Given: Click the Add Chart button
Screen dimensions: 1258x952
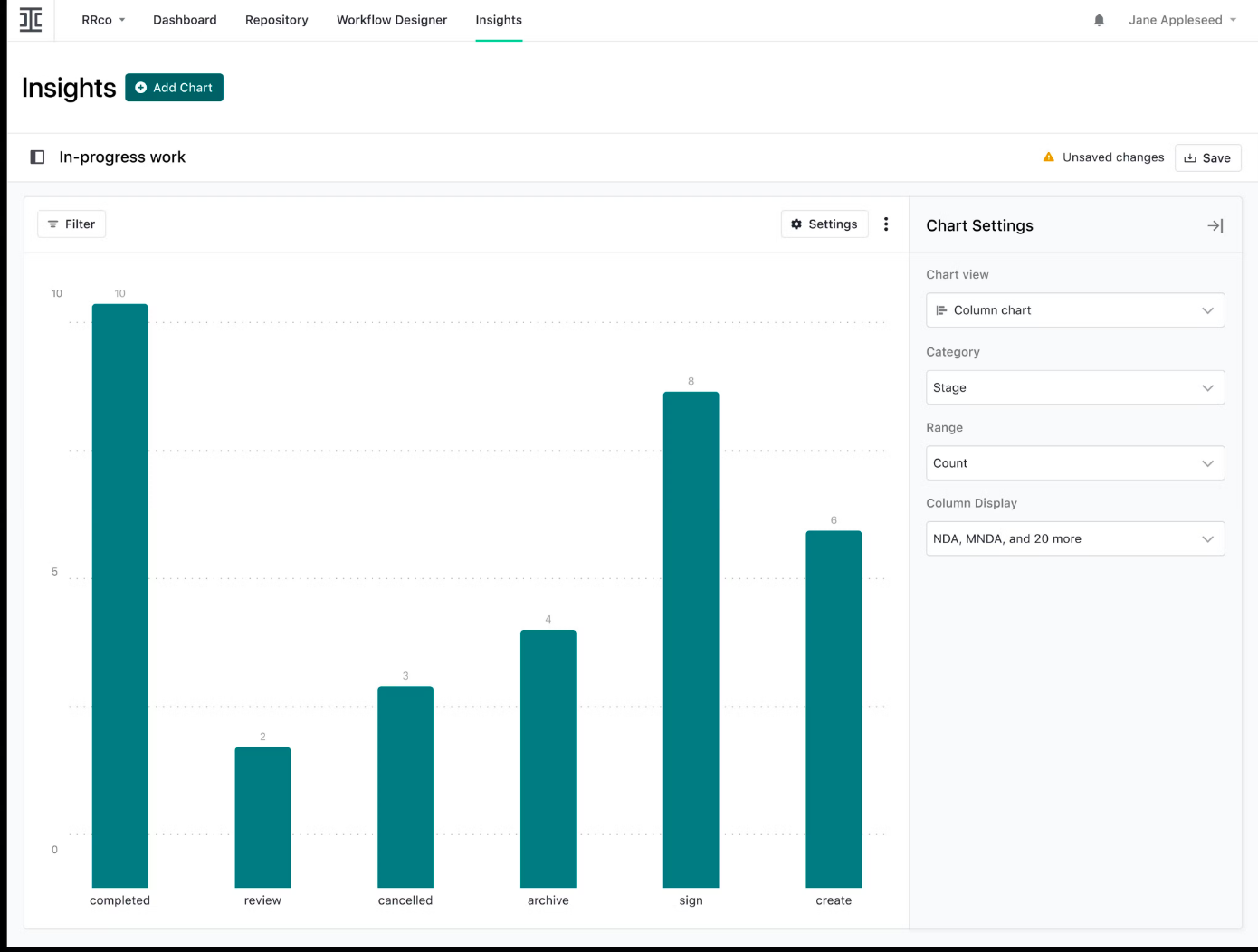Looking at the screenshot, I should [x=174, y=88].
